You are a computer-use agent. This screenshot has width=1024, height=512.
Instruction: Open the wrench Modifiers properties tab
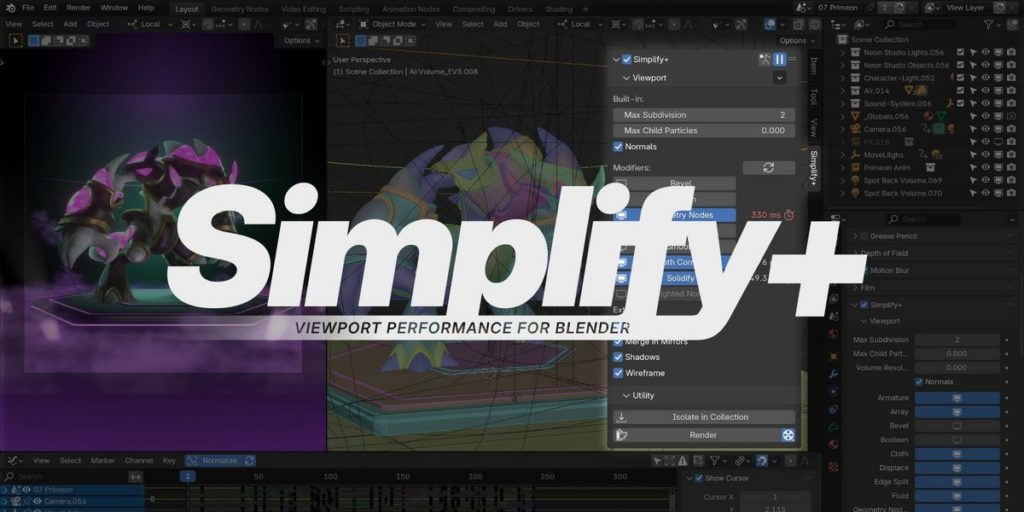pos(833,373)
